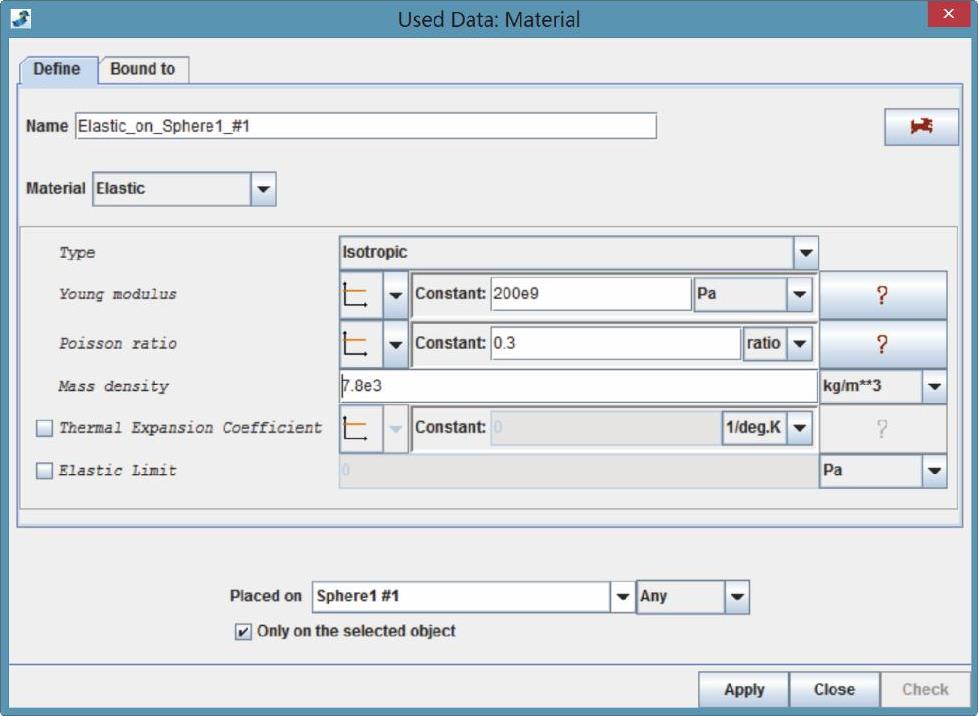Click the red faucet icon button beside Name
Image resolution: width=978 pixels, height=716 pixels.
(920, 127)
